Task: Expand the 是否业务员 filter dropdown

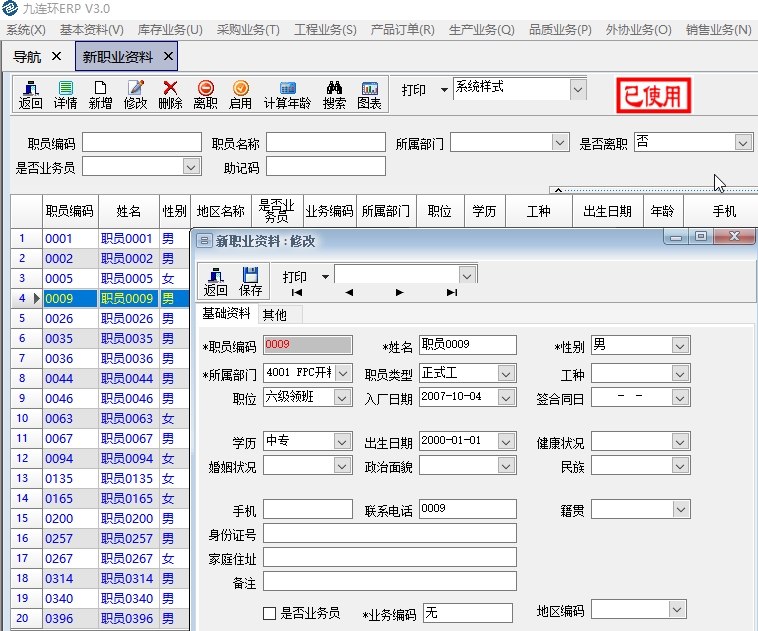Action: [x=191, y=167]
